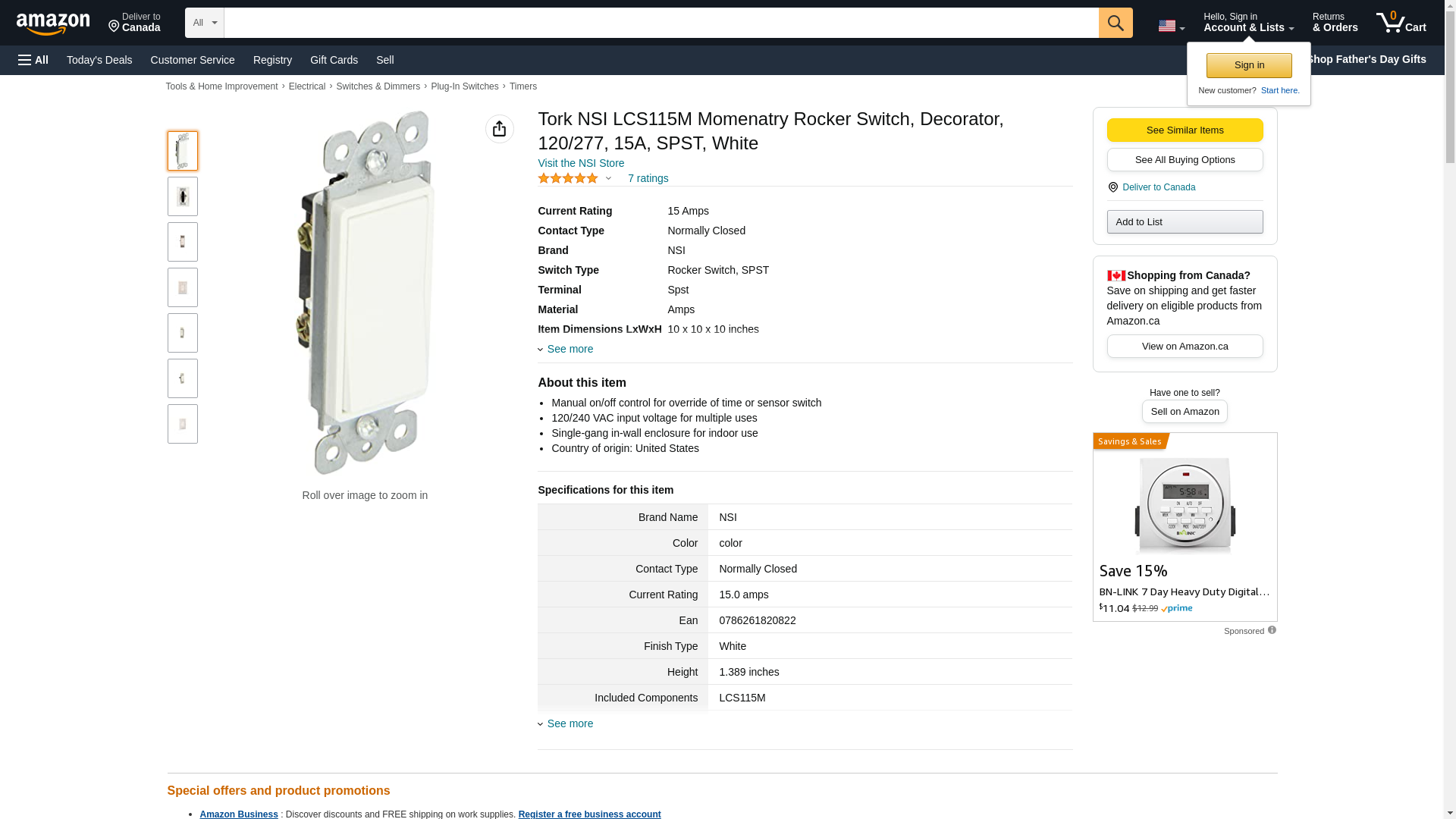The image size is (1456, 819).
Task: Open Today's Deals in navigation
Action: [99, 60]
